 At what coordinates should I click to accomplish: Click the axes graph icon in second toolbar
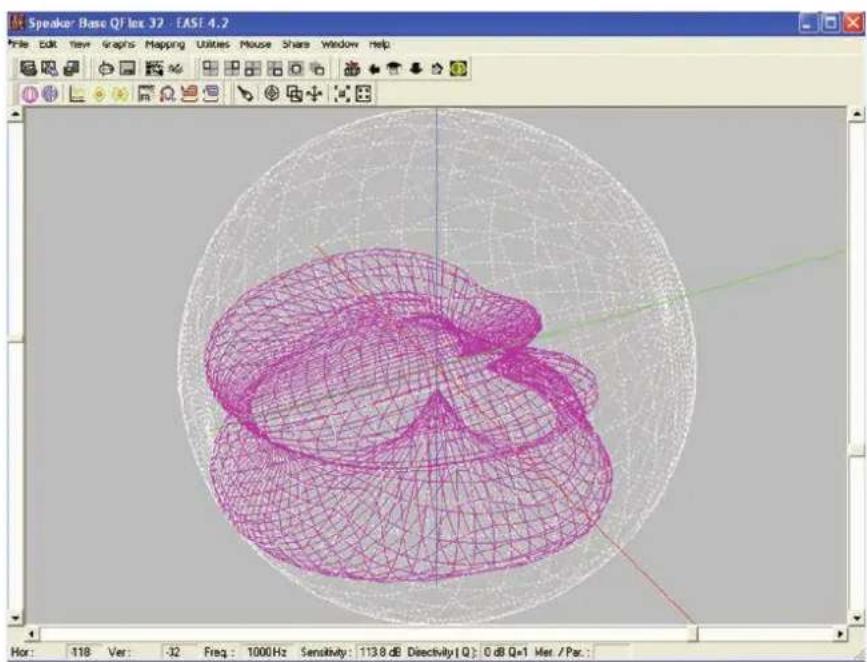click(77, 94)
